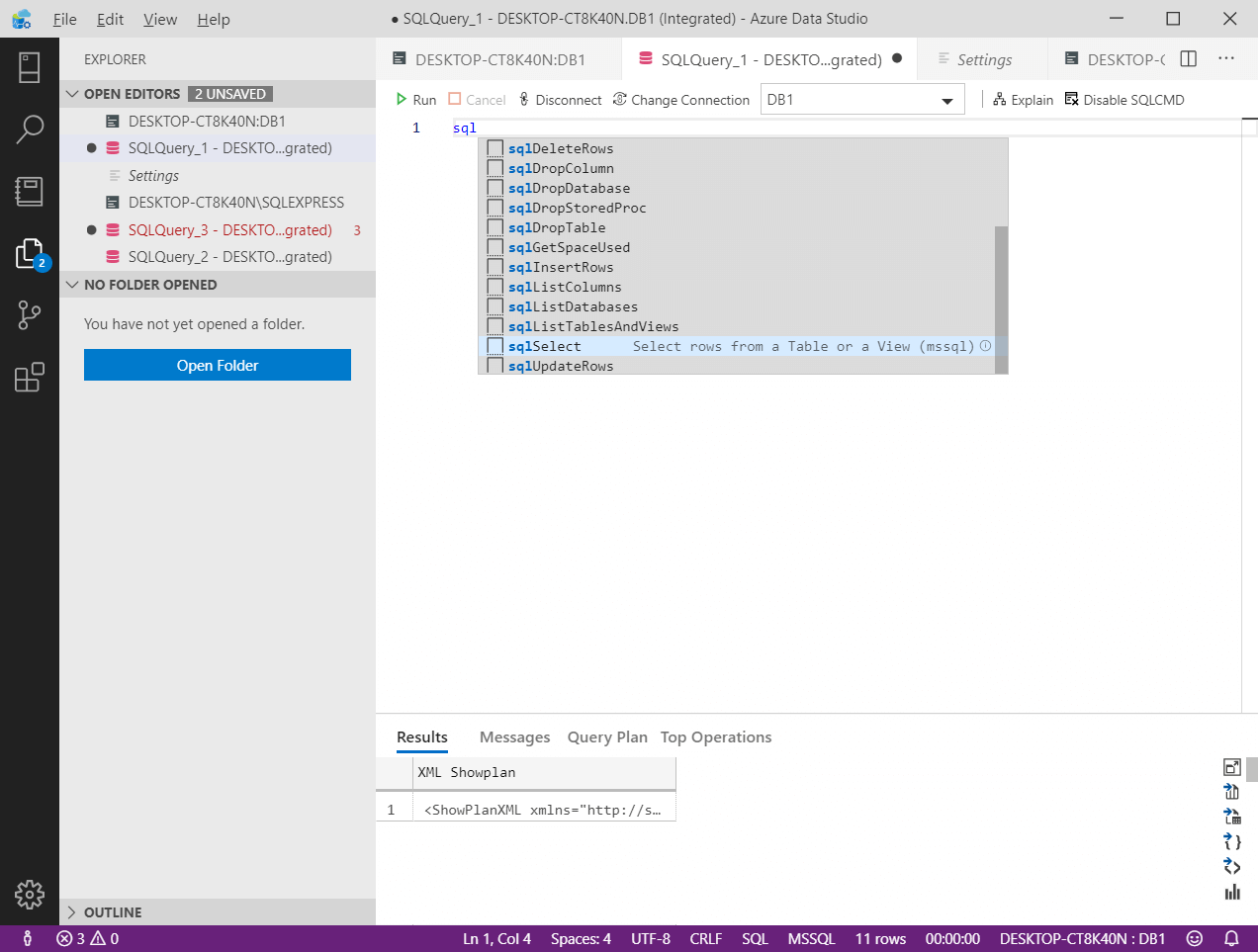Collapse the Open Editors section
This screenshot has height=952, width=1258.
pyautogui.click(x=218, y=94)
